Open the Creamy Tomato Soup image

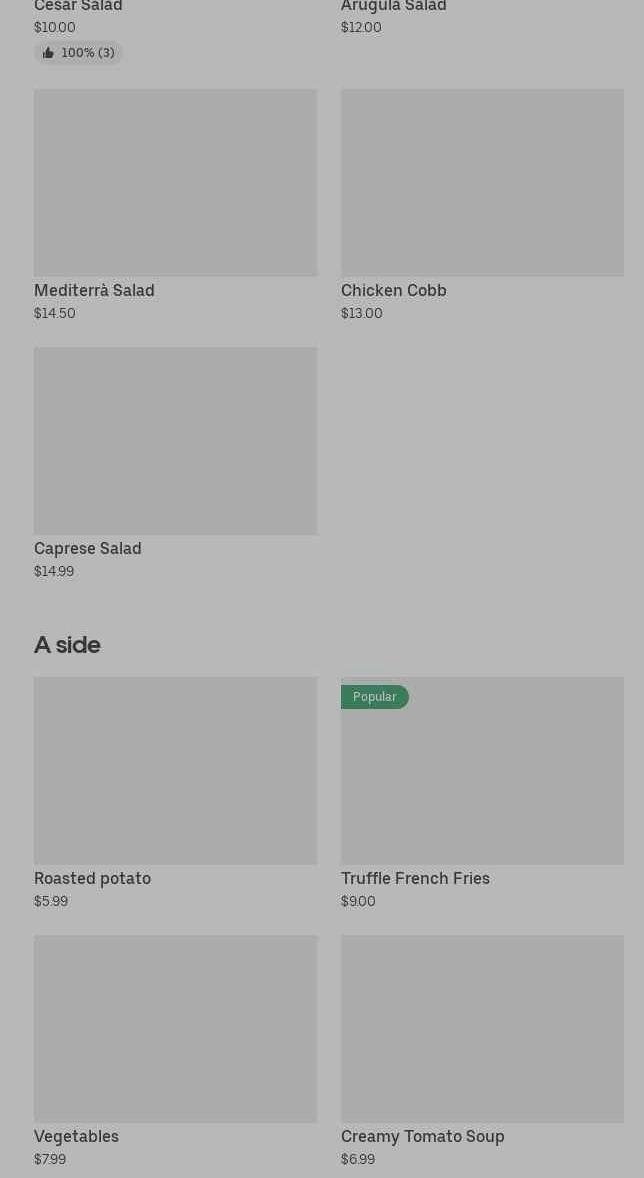point(482,1029)
